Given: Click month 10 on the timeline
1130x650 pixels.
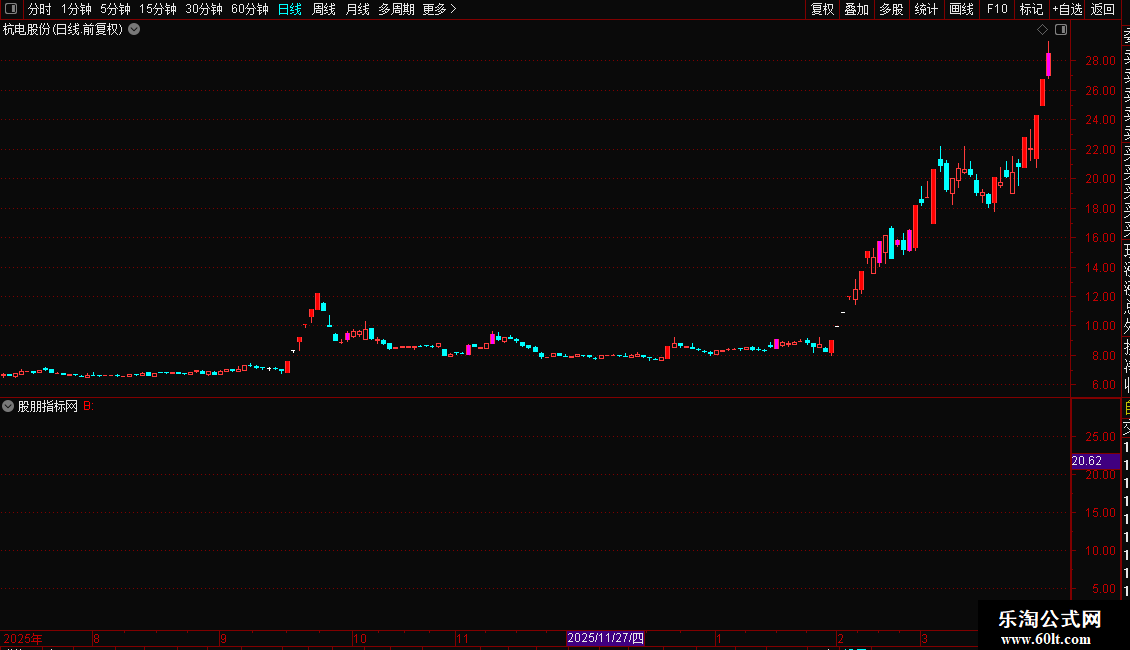Looking at the screenshot, I should [x=360, y=638].
